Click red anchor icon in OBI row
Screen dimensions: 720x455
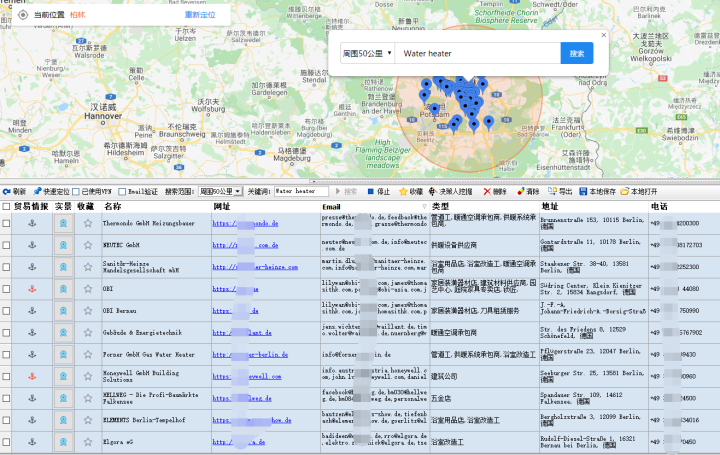point(32,289)
